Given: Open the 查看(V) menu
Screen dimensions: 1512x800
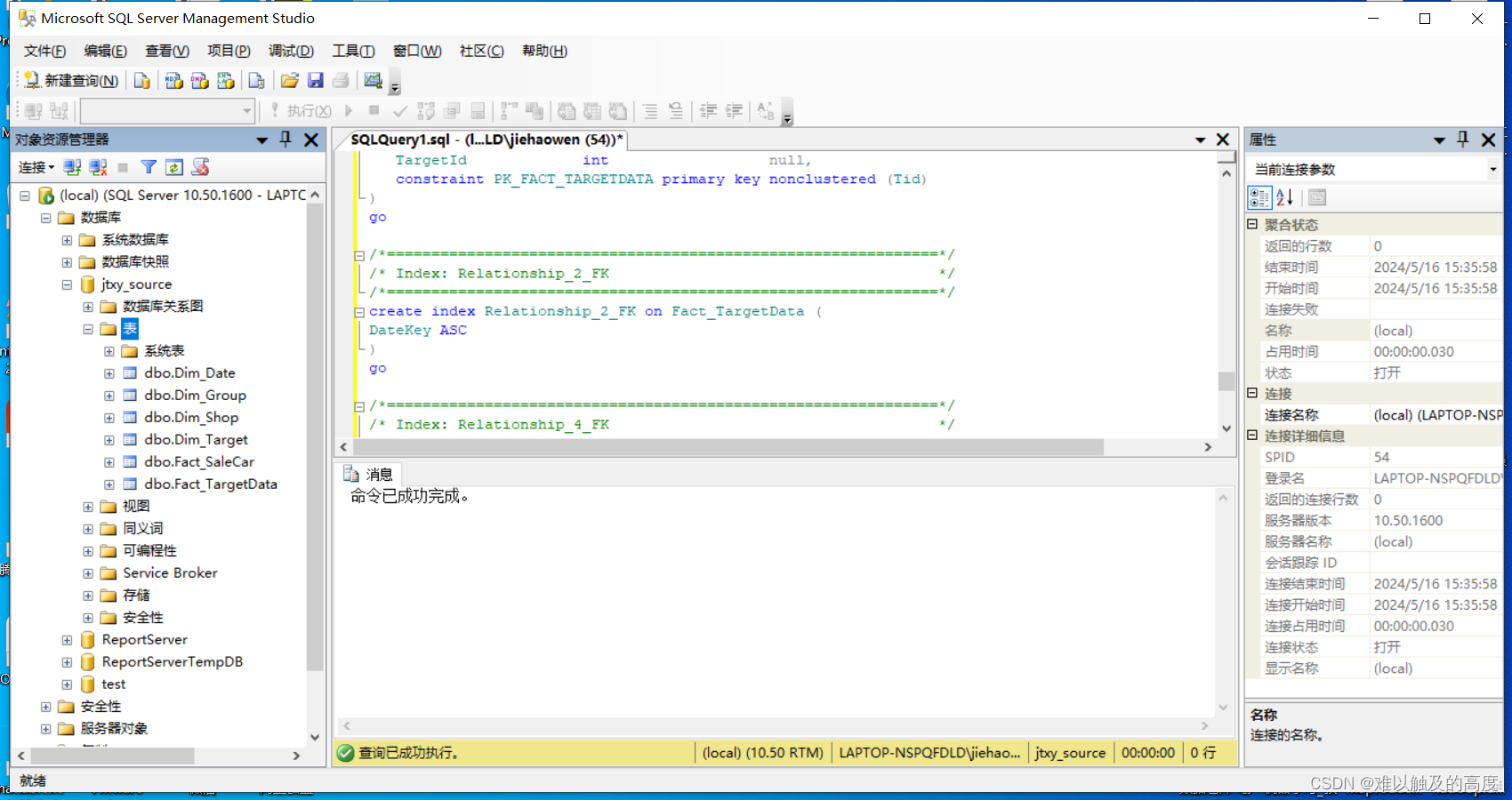Looking at the screenshot, I should (x=167, y=51).
